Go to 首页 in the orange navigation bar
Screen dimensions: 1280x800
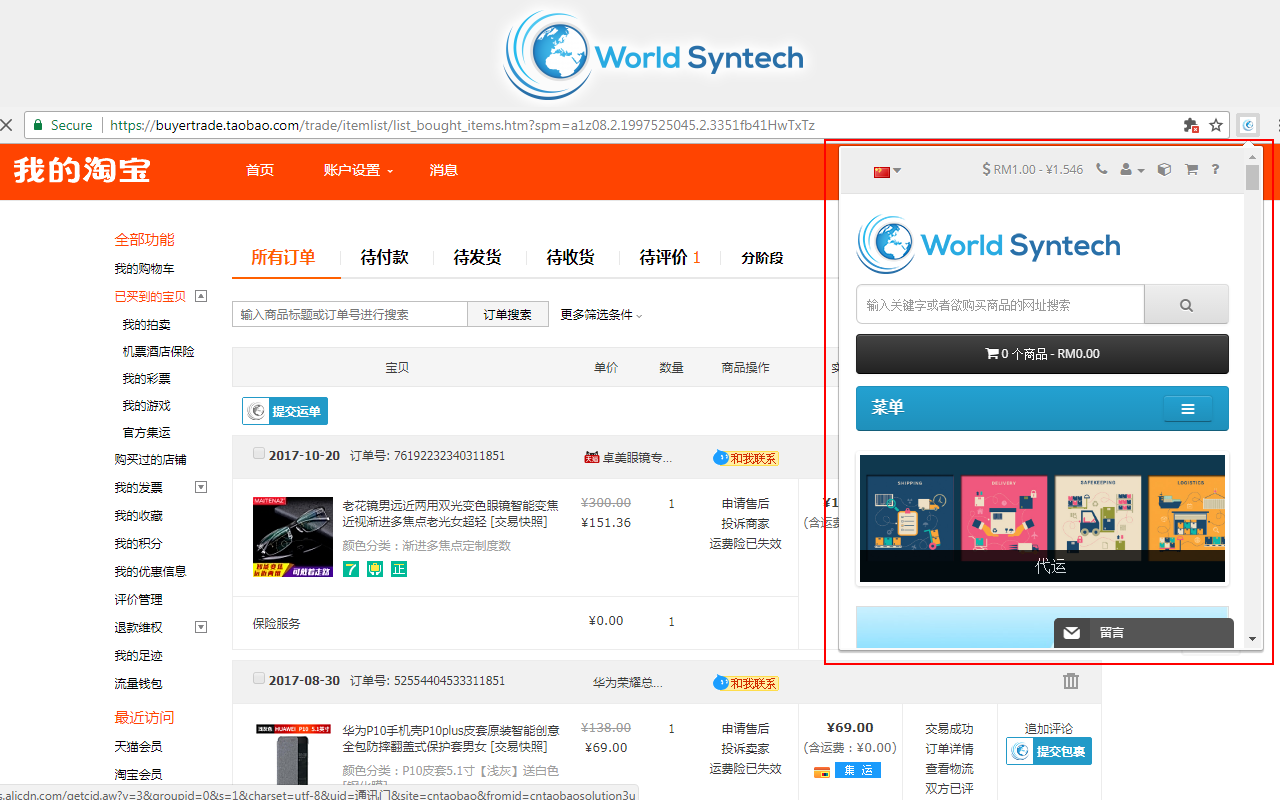[x=260, y=170]
